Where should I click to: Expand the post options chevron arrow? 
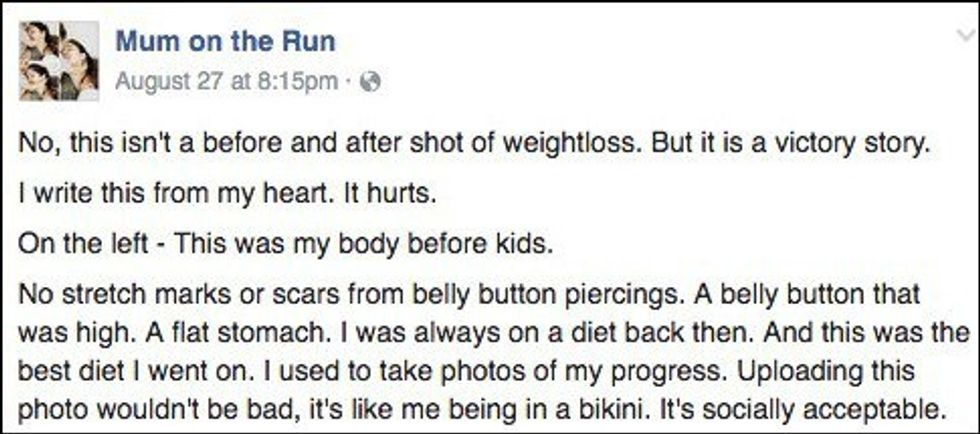[960, 36]
